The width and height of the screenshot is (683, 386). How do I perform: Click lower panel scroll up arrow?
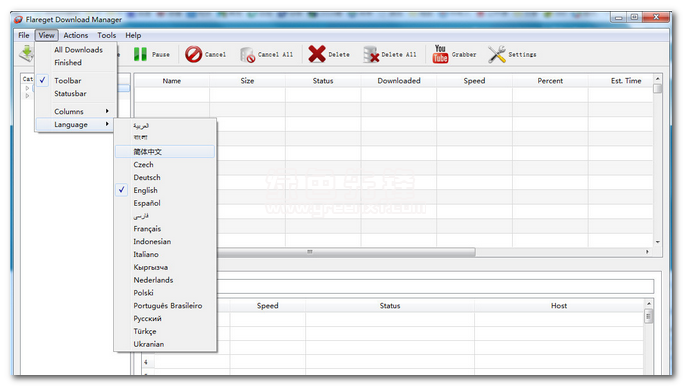click(x=649, y=303)
